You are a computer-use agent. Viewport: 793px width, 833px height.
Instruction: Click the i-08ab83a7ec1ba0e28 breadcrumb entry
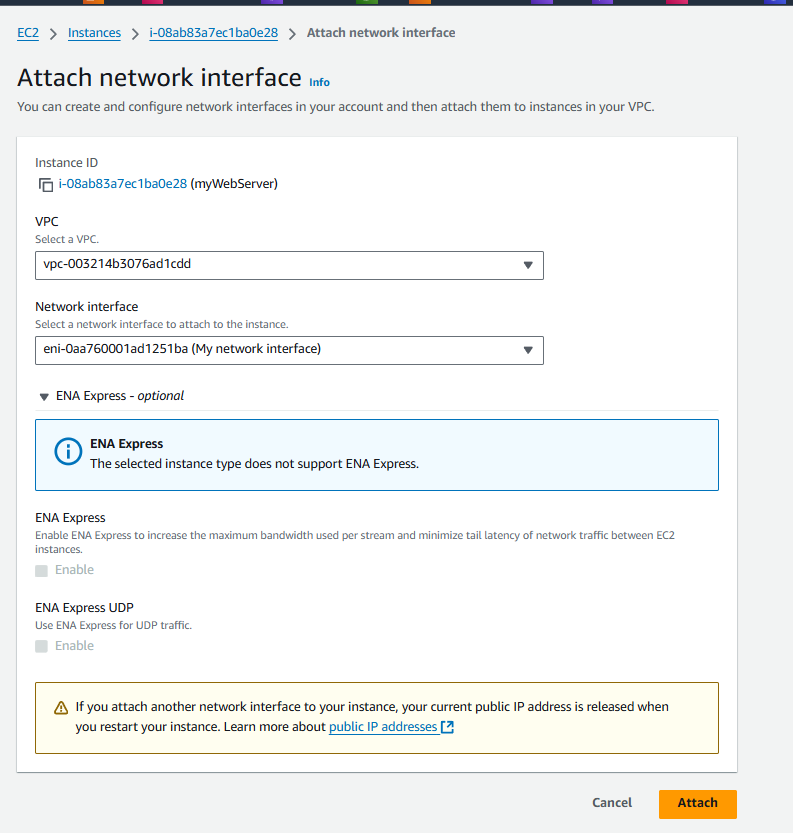click(213, 32)
